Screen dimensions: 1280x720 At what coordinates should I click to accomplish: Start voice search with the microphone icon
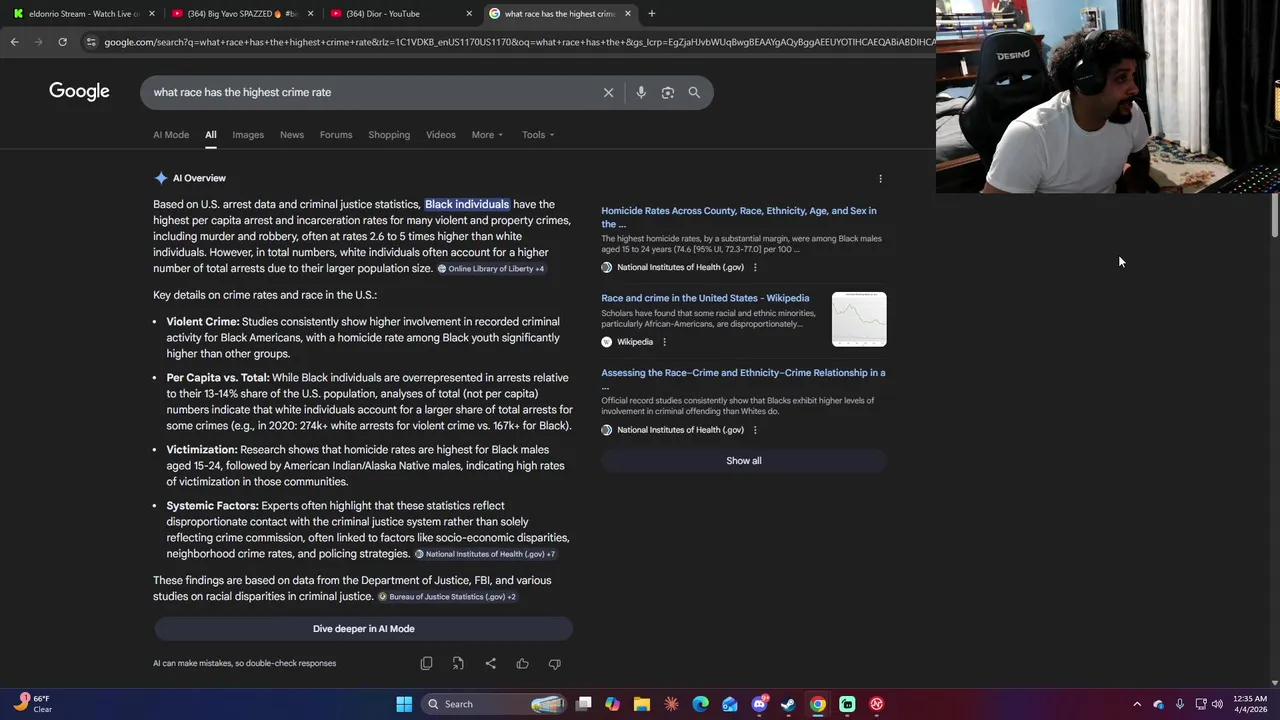pyautogui.click(x=641, y=92)
